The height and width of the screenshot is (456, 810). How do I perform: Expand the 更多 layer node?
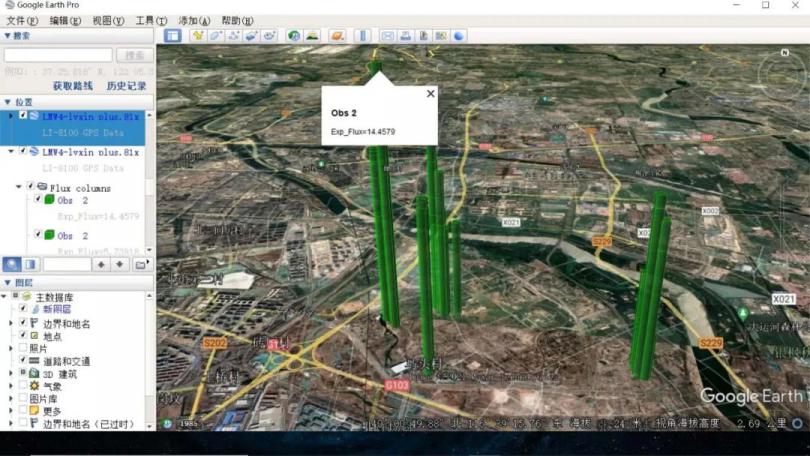[11, 411]
